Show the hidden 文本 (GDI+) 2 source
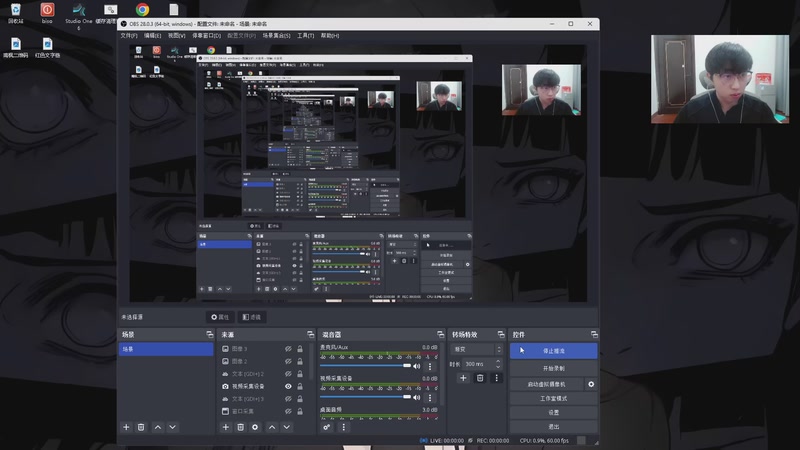This screenshot has height=450, width=800. [288, 374]
